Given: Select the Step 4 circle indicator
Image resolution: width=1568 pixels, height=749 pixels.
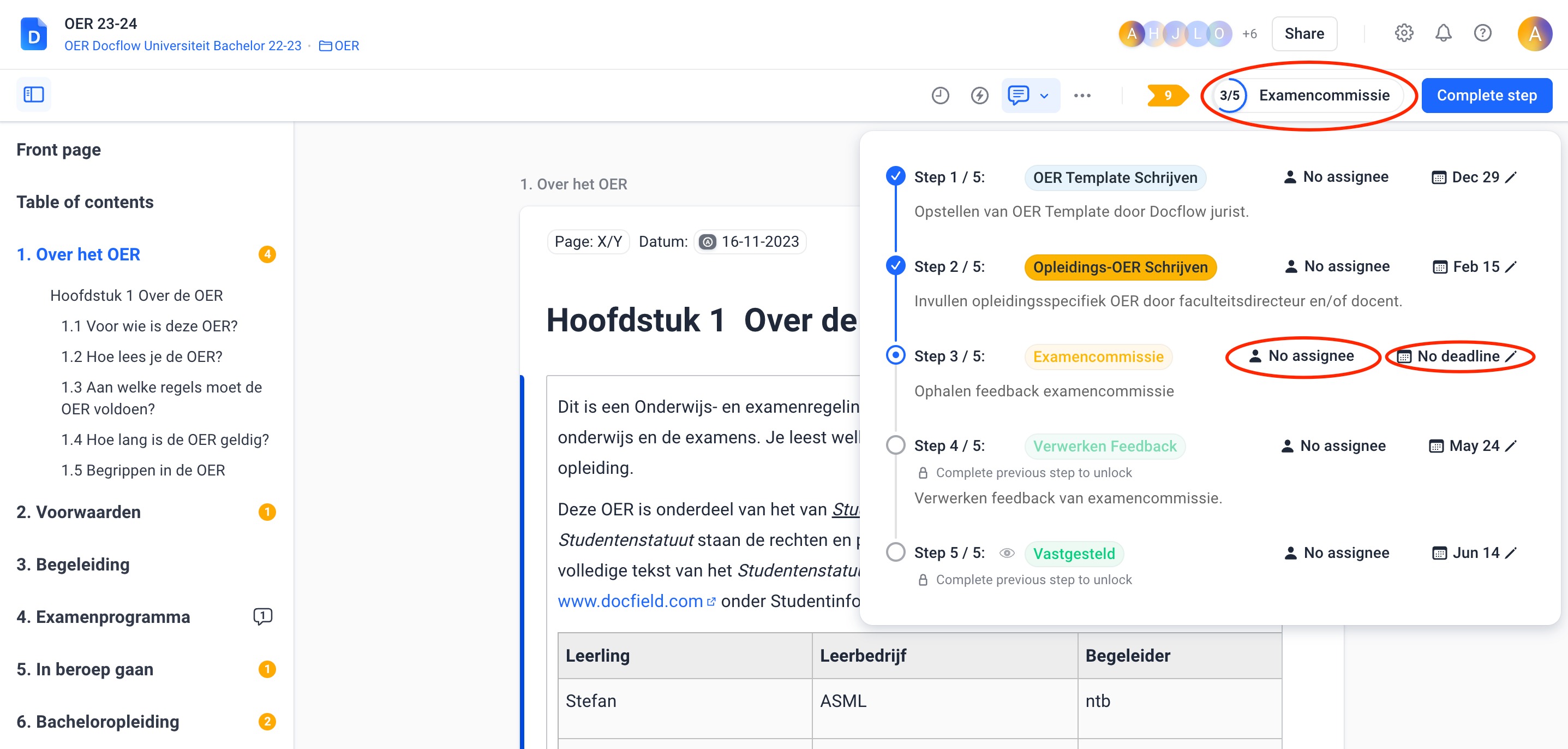Looking at the screenshot, I should [895, 445].
